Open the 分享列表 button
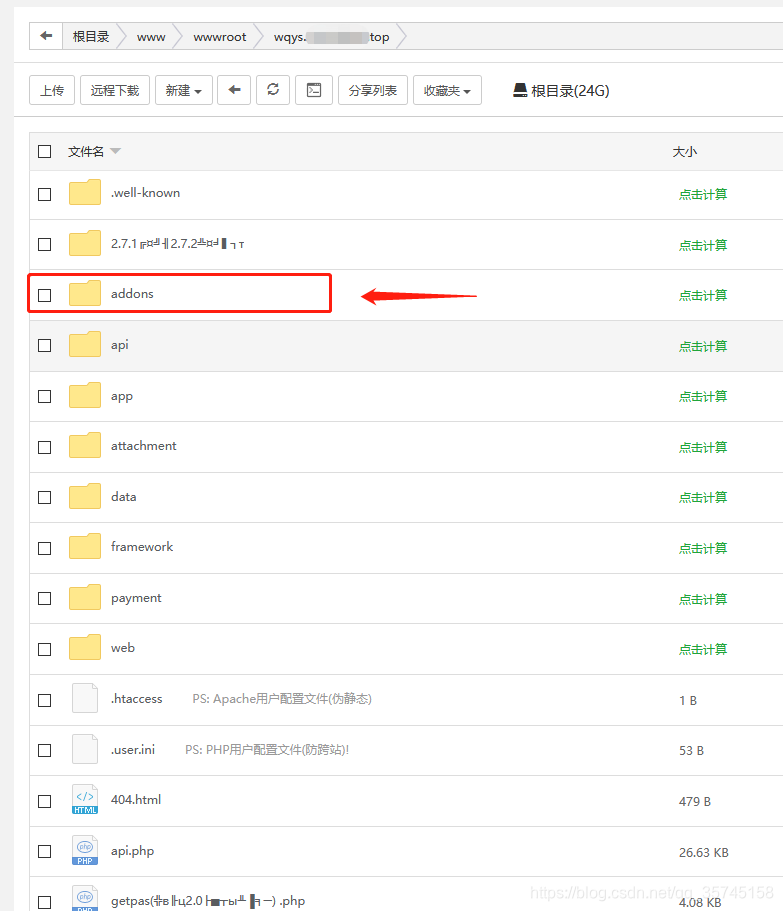 [372, 90]
